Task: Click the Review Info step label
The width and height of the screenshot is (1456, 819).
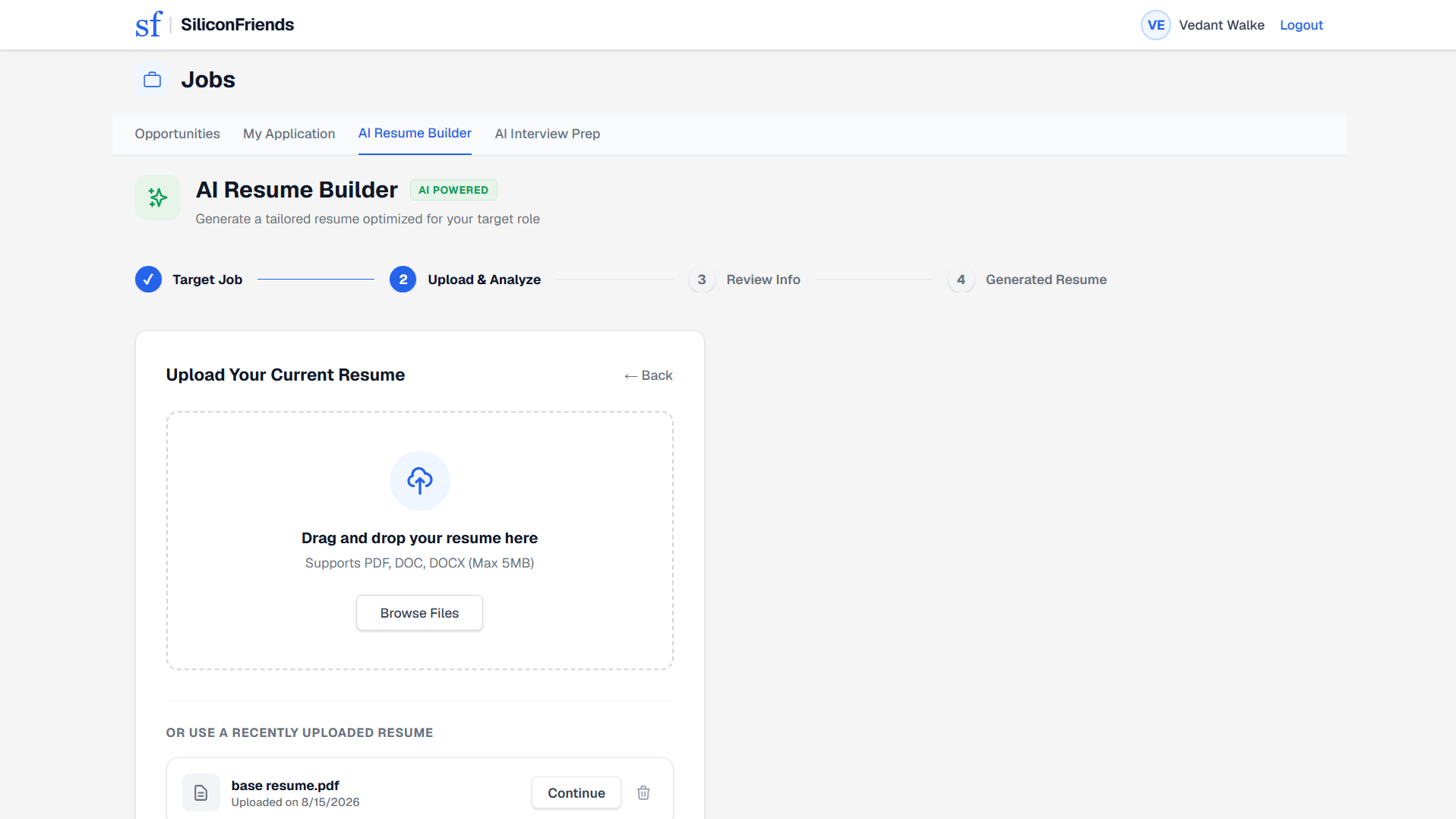Action: (763, 280)
